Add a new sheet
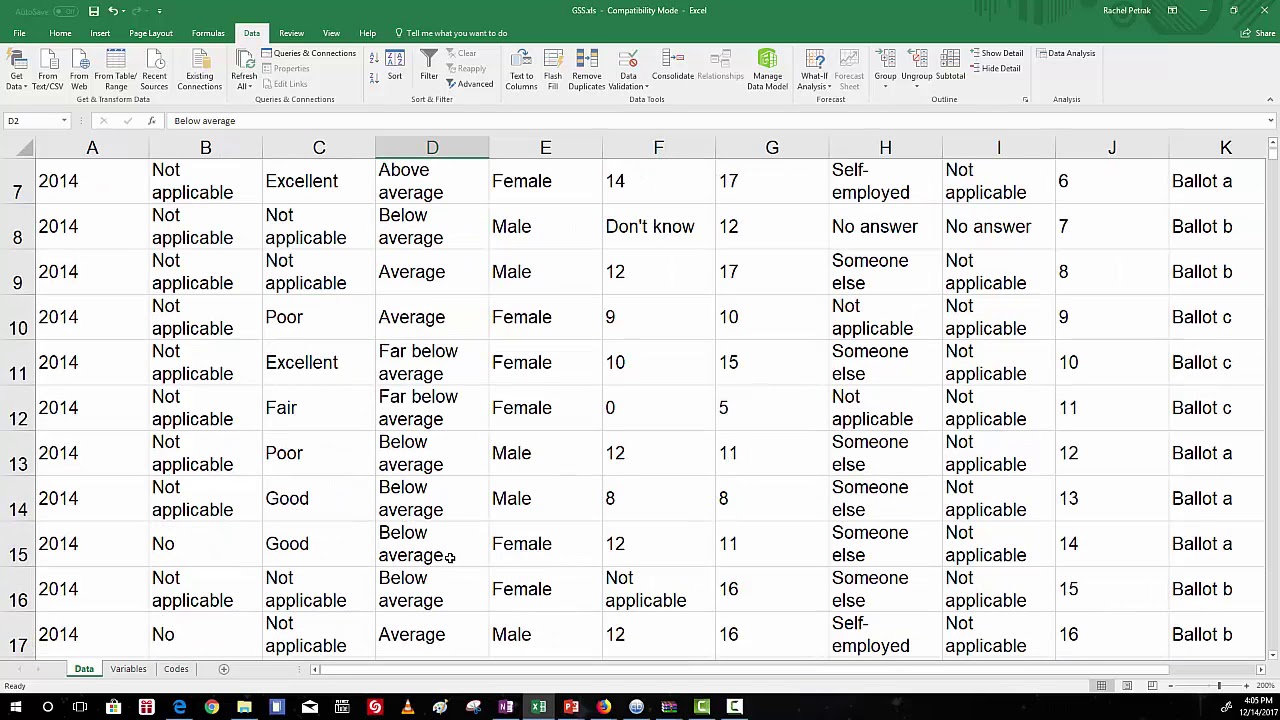The image size is (1280, 720). 224,669
